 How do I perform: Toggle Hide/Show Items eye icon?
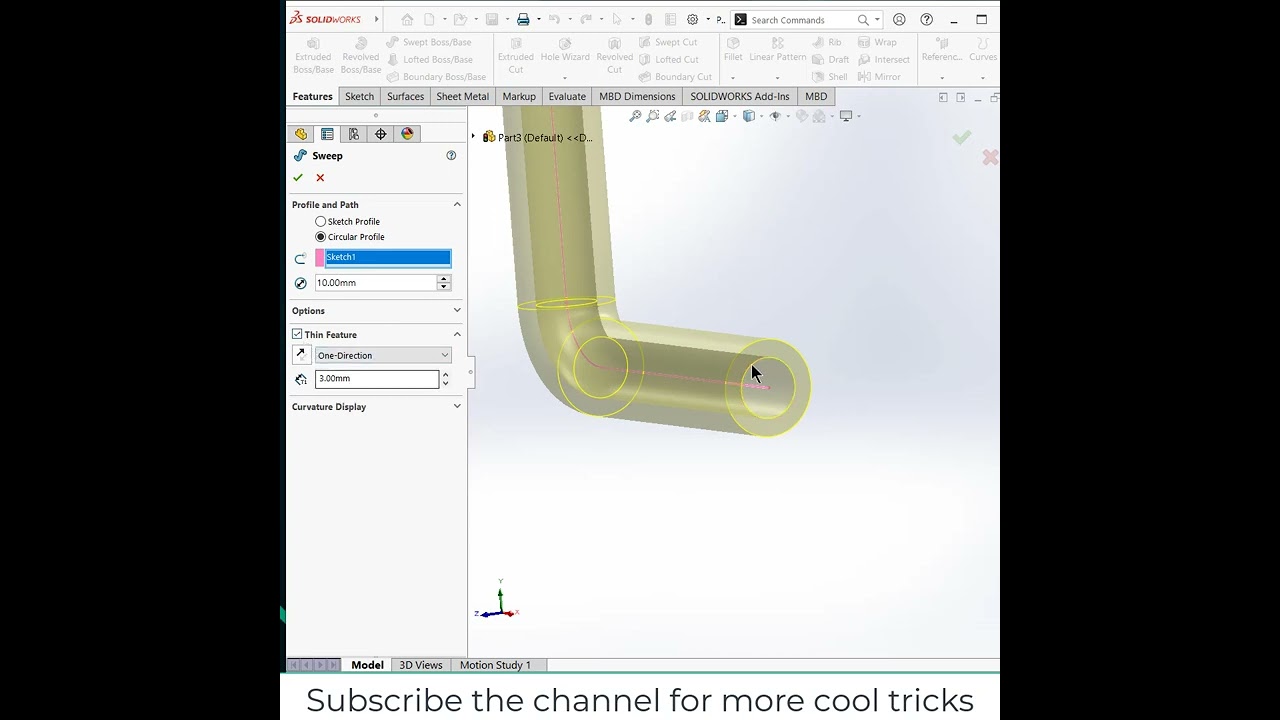tap(775, 116)
